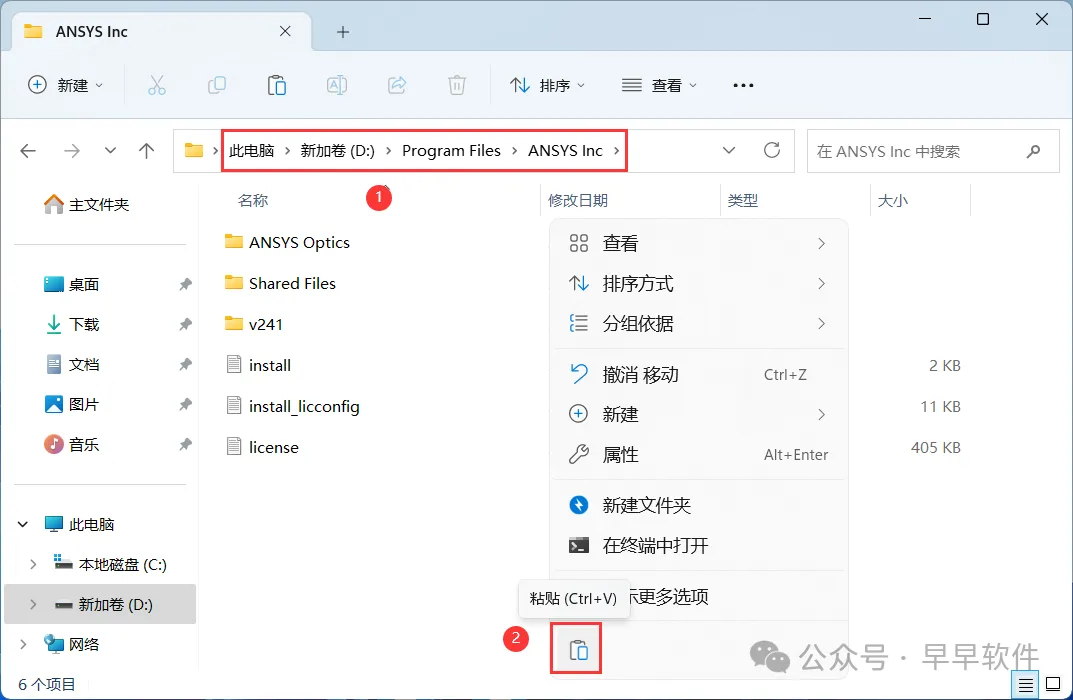This screenshot has height=700, width=1073.
Task: Click the Rename icon in toolbar
Action: 337,86
